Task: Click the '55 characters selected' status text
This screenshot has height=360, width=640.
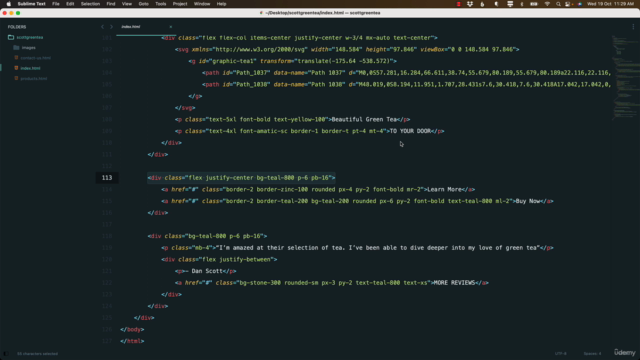Action: click(38, 354)
